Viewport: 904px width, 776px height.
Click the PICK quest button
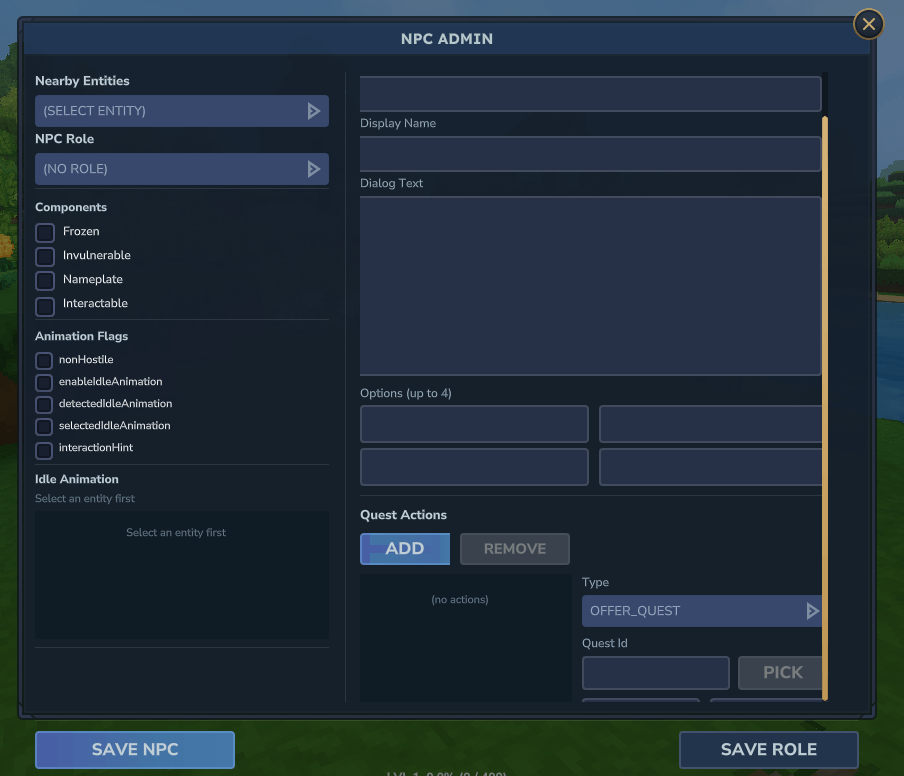[x=781, y=673]
